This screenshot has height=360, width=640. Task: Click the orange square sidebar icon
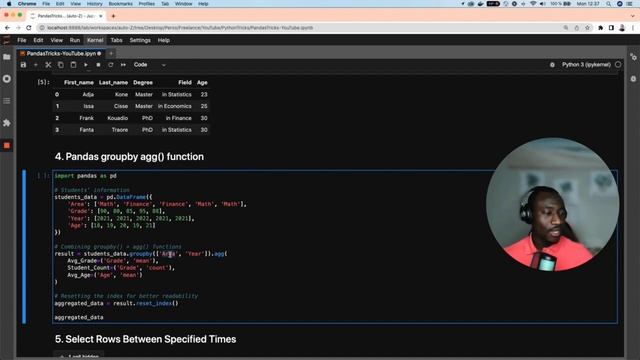pos(7,145)
